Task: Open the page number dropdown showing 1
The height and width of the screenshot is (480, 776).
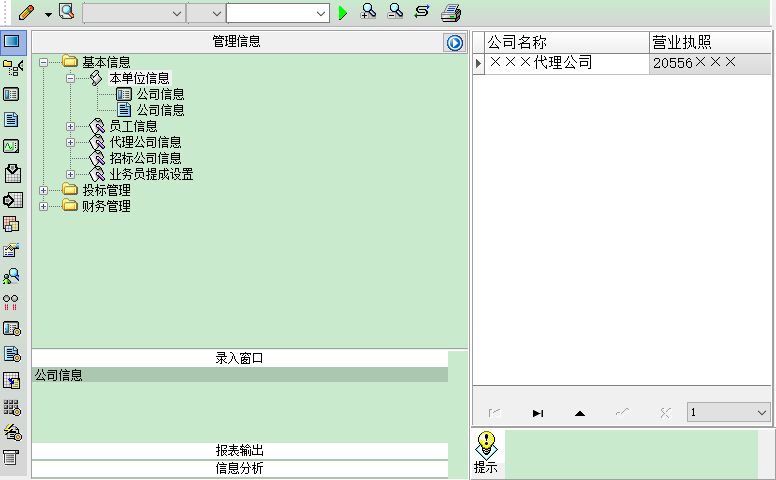Action: (x=728, y=412)
